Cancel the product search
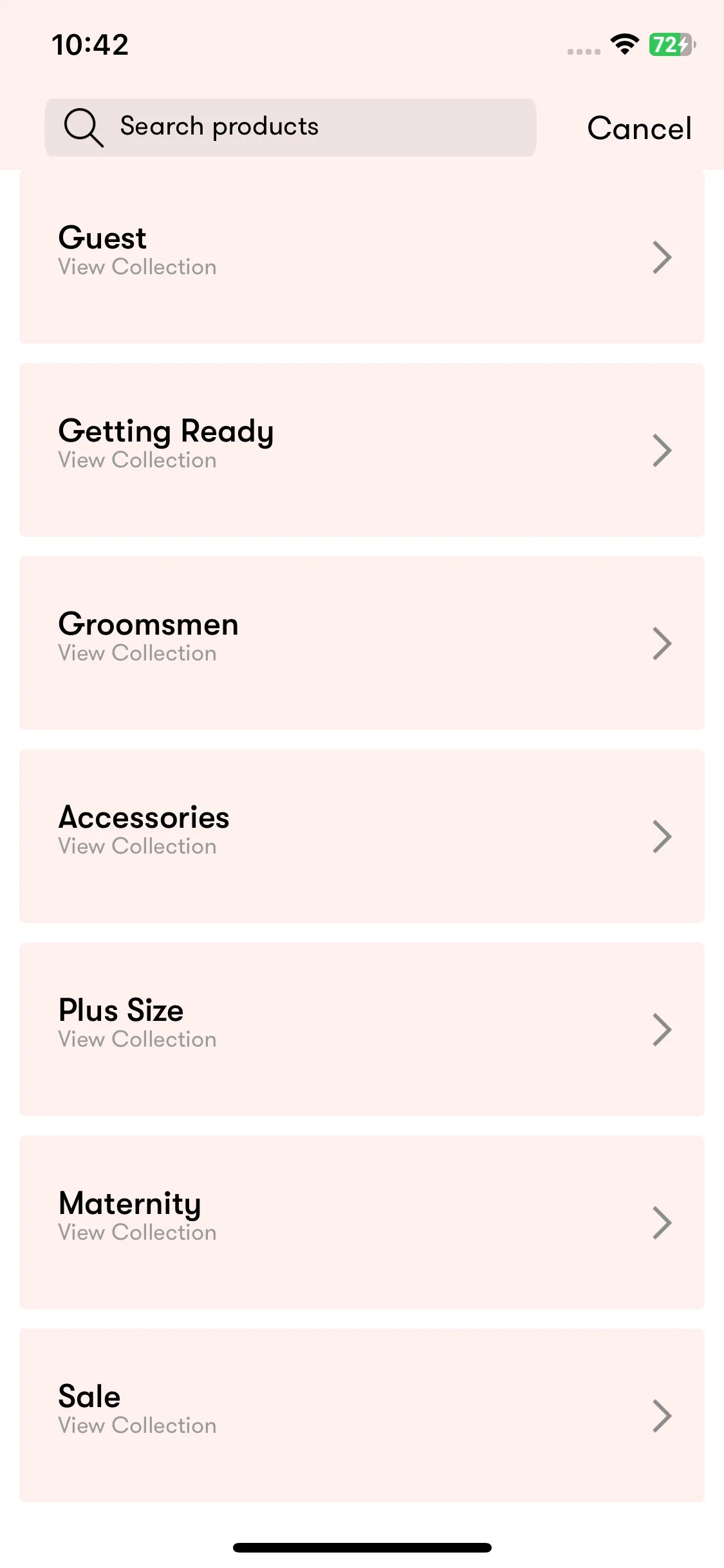Image resolution: width=724 pixels, height=1568 pixels. (639, 128)
